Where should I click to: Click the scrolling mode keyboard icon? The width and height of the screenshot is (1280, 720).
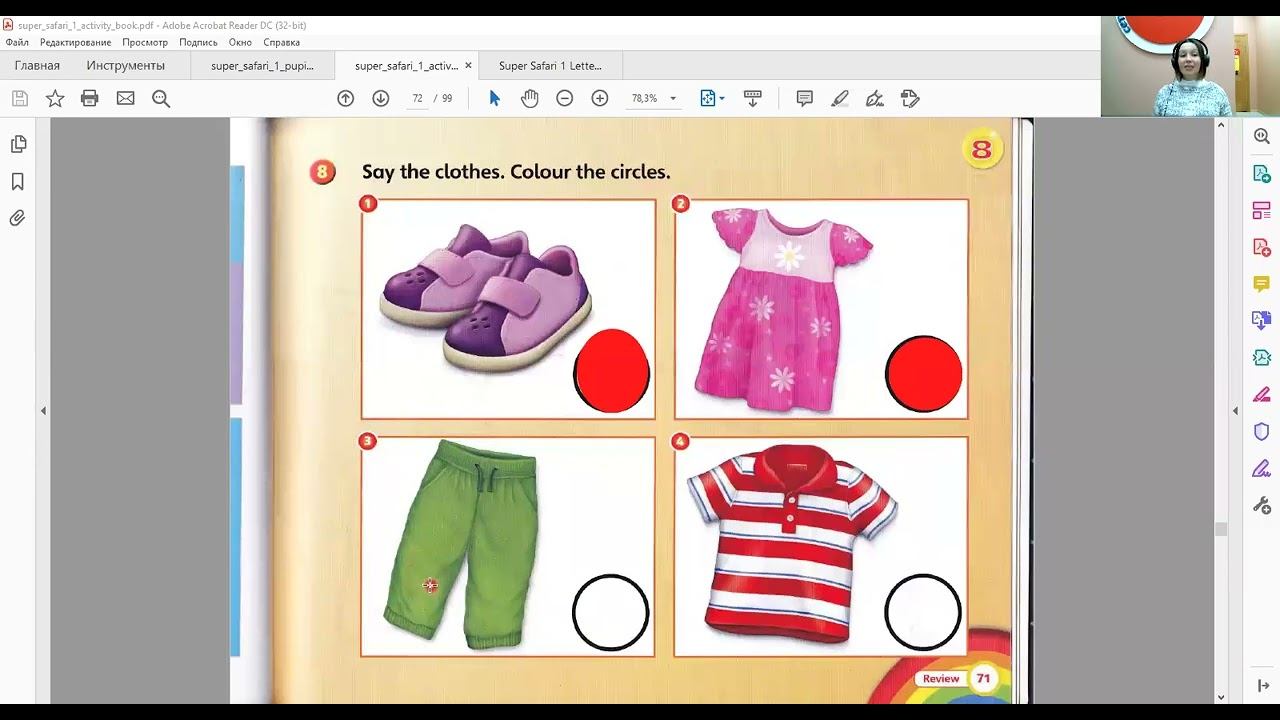[753, 98]
